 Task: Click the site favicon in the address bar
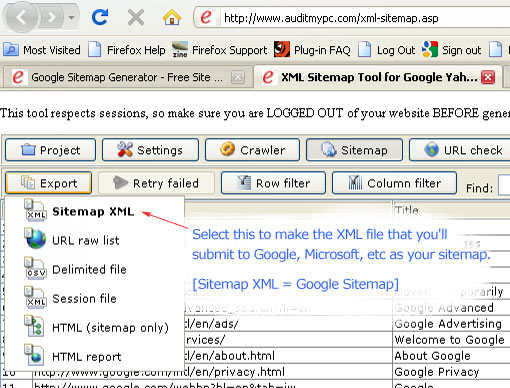(x=206, y=17)
